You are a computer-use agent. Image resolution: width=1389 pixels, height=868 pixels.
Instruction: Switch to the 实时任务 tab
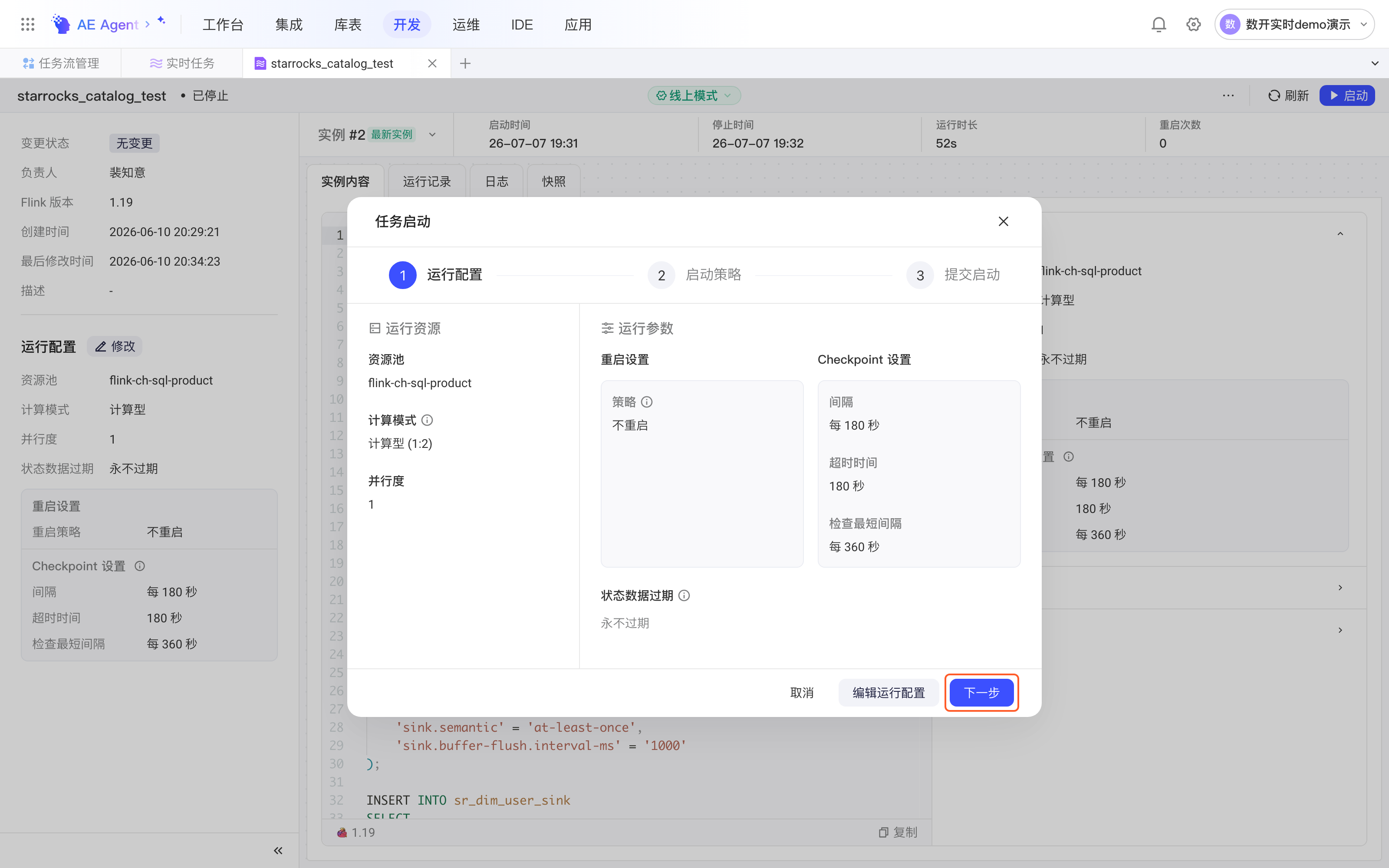(x=182, y=63)
